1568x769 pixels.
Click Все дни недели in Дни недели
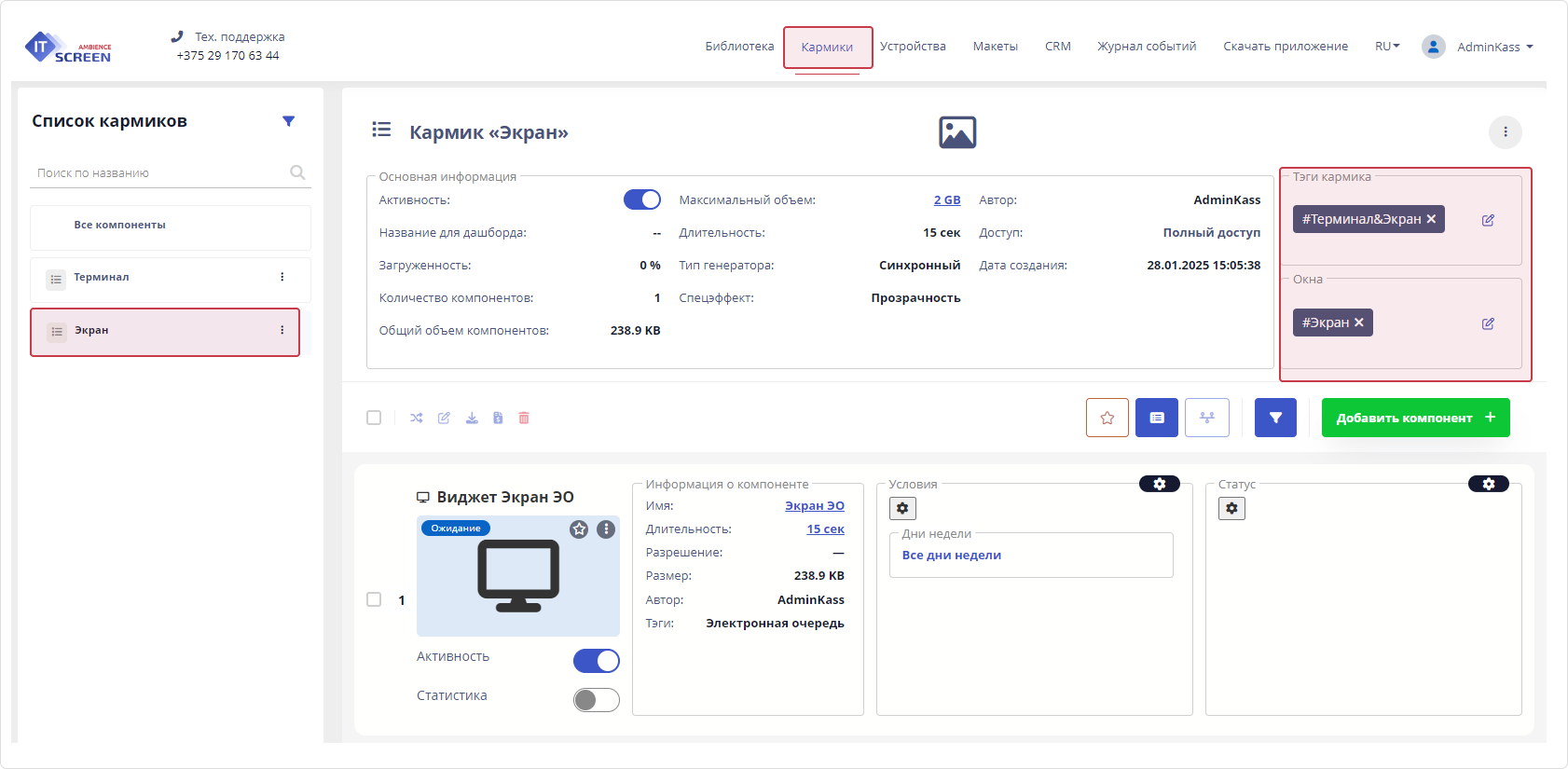pos(952,555)
